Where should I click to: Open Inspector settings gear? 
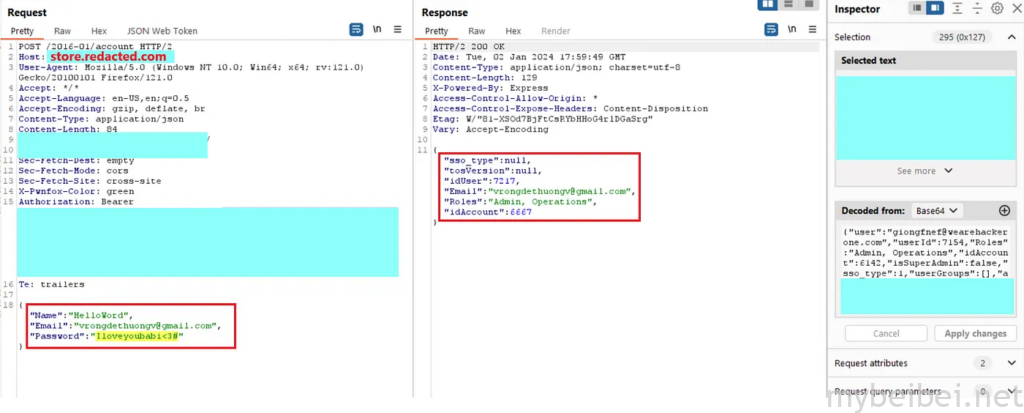coord(997,8)
